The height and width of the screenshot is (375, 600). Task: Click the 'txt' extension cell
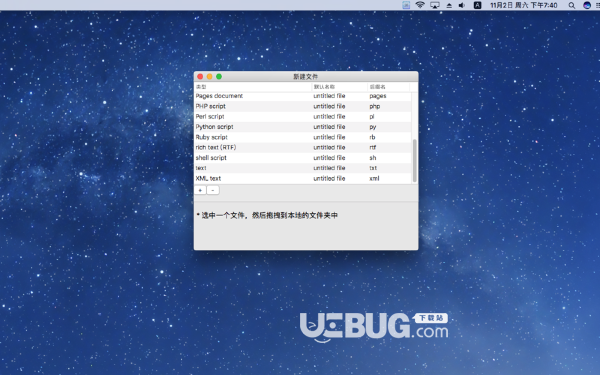click(x=373, y=168)
